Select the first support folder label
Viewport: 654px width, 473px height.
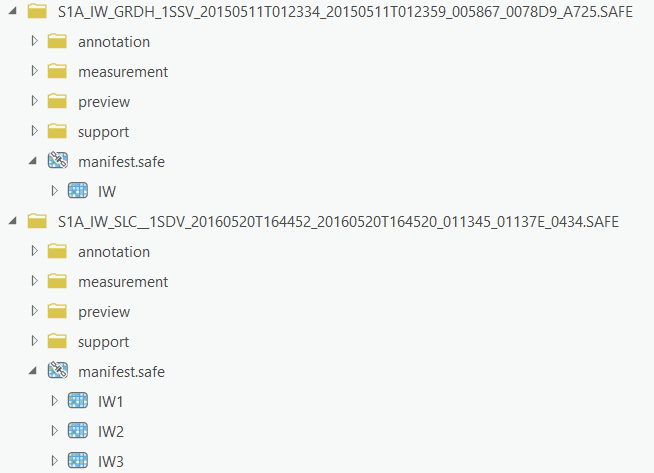[x=103, y=131]
